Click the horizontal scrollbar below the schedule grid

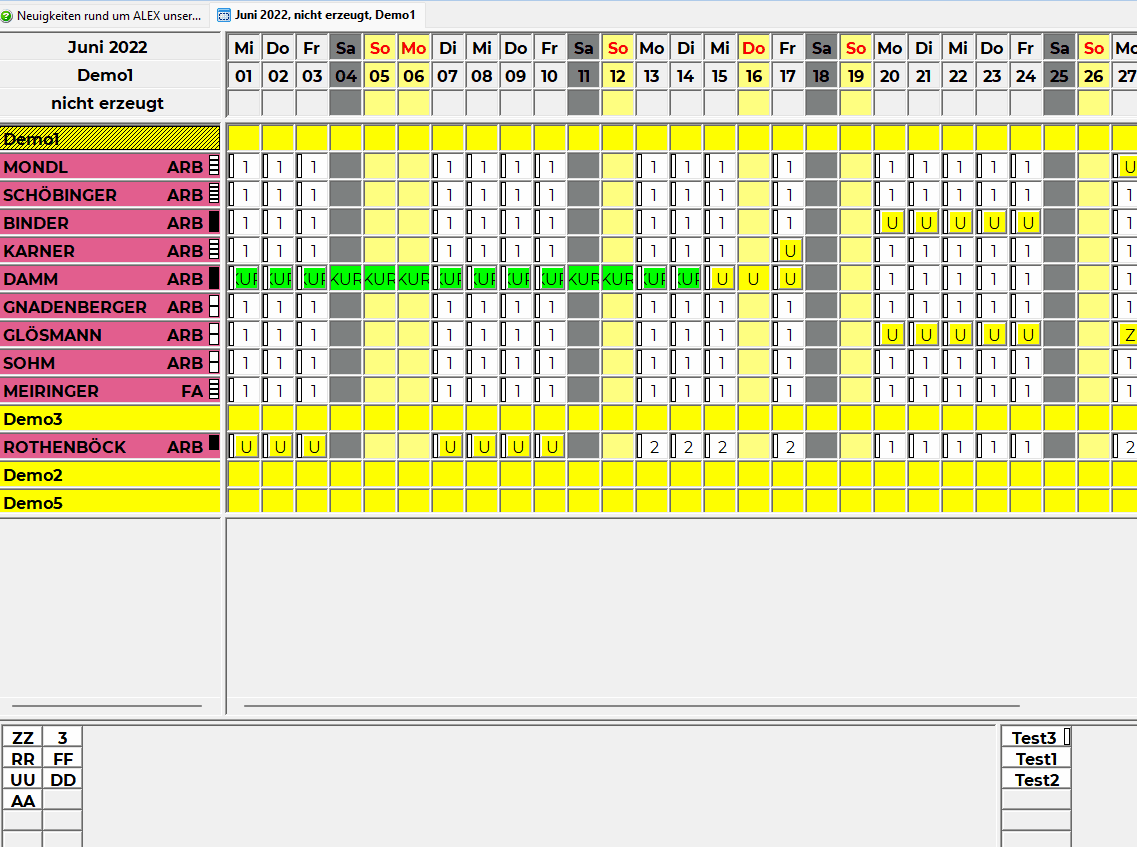(680, 706)
